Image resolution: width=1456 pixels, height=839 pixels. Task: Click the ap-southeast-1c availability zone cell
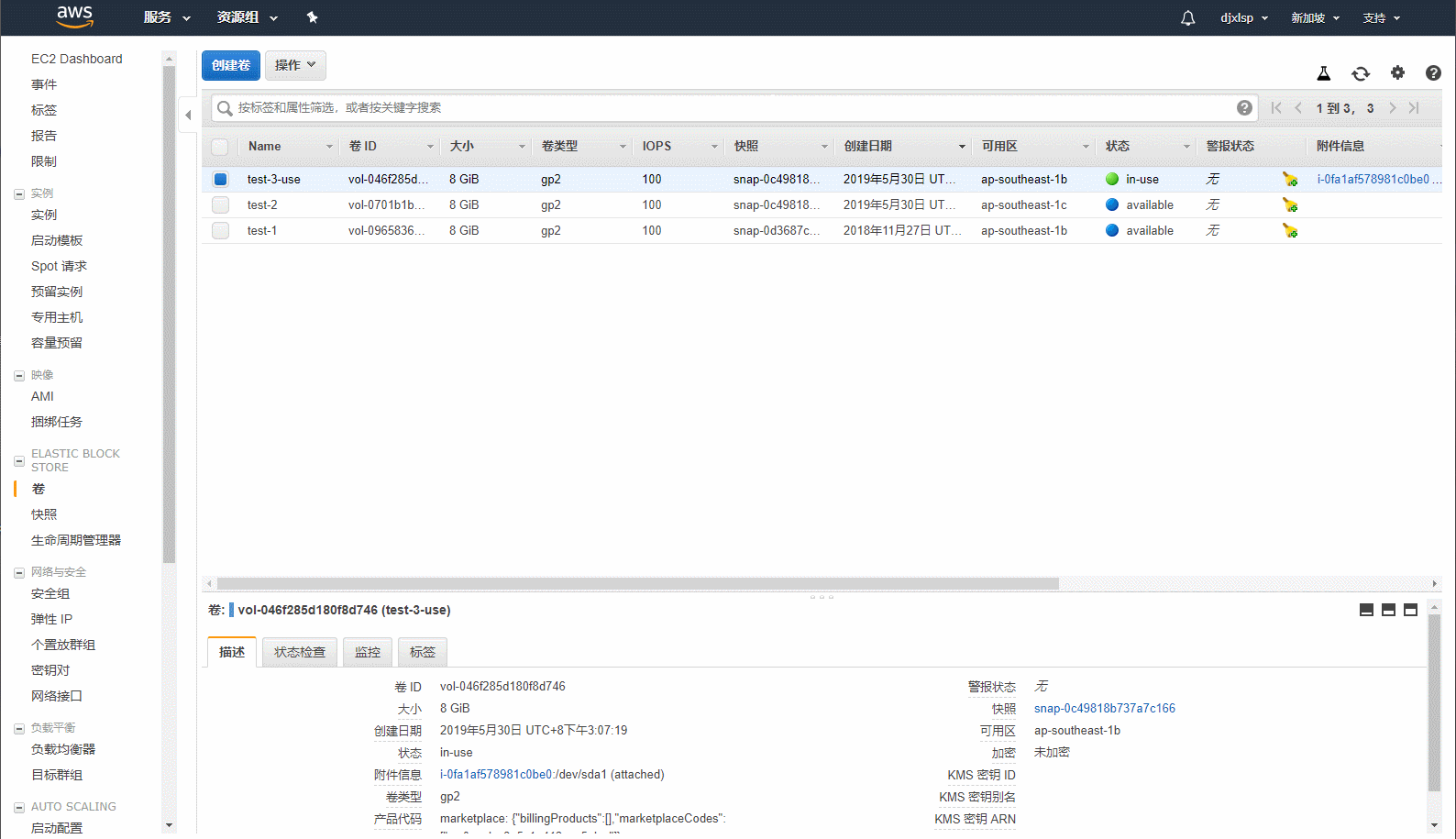[x=1024, y=204]
